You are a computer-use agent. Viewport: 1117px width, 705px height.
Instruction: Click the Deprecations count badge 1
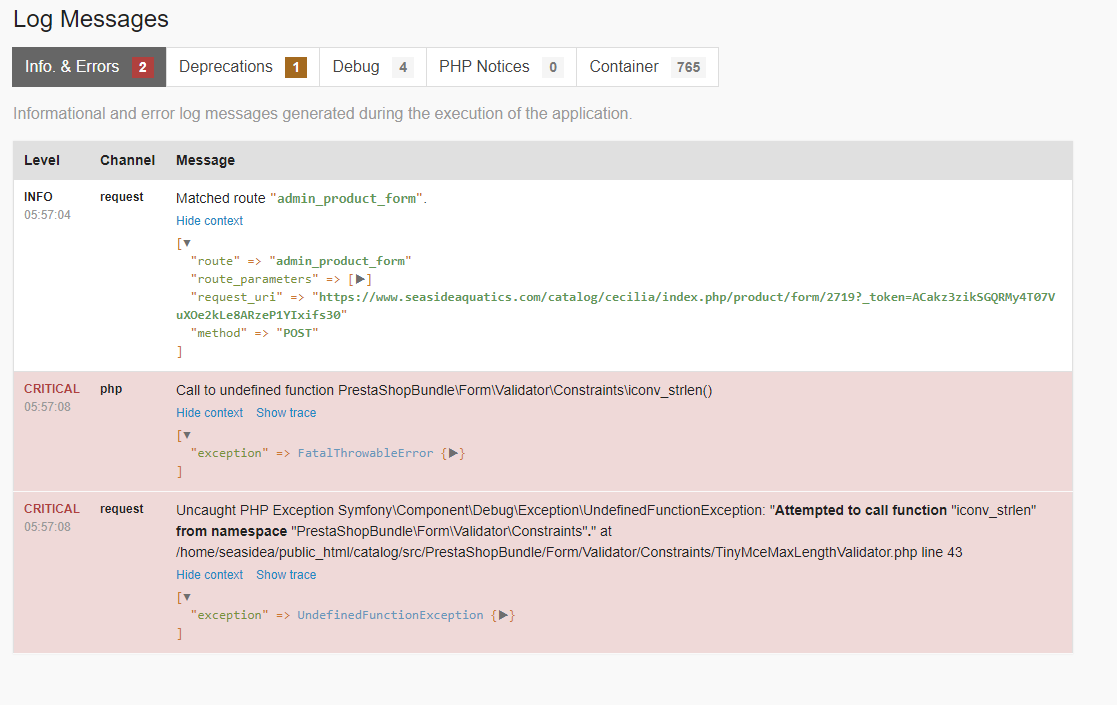click(296, 68)
